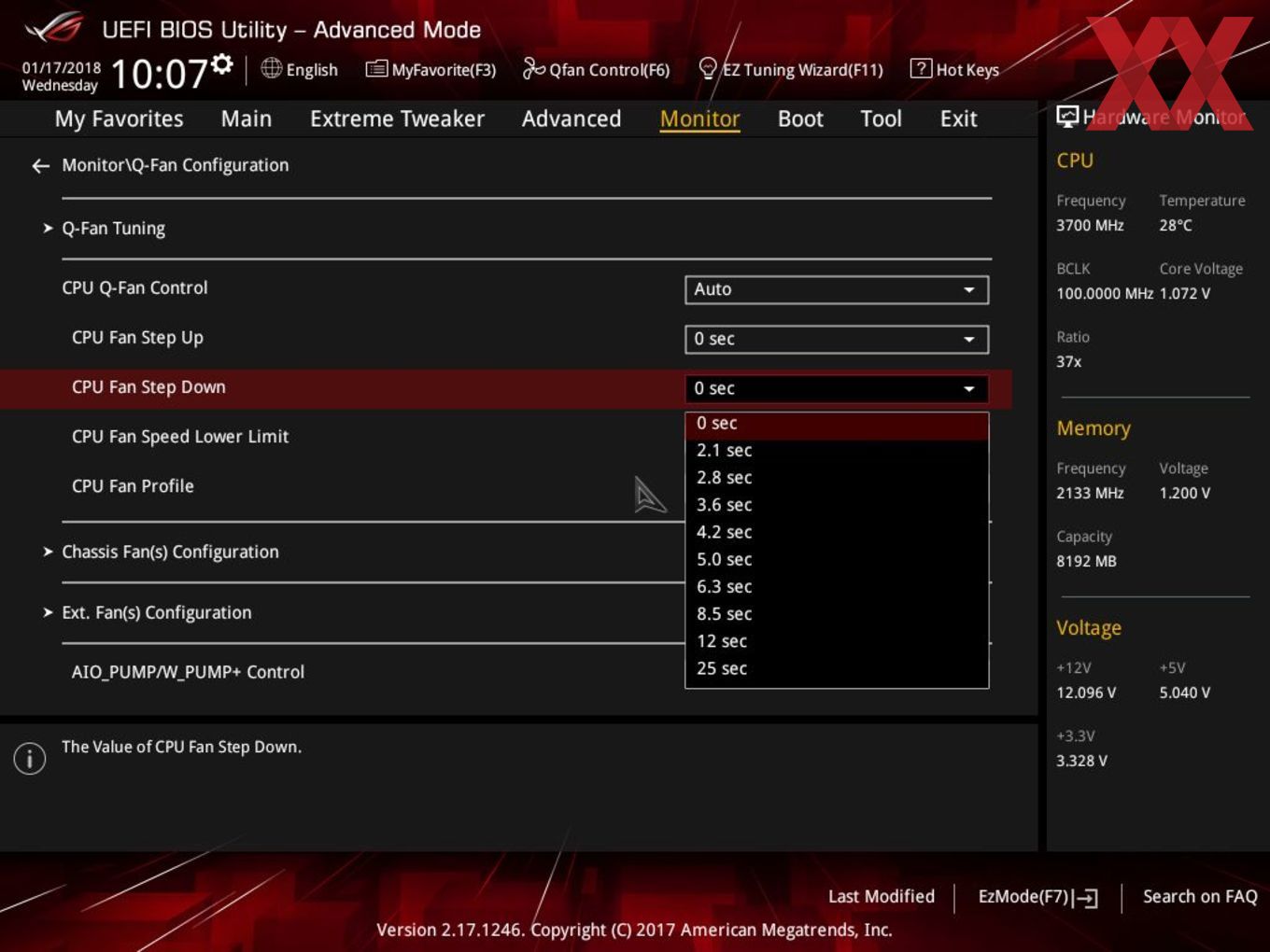Click the MyFavorite list icon
The width and height of the screenshot is (1270, 952).
(376, 69)
